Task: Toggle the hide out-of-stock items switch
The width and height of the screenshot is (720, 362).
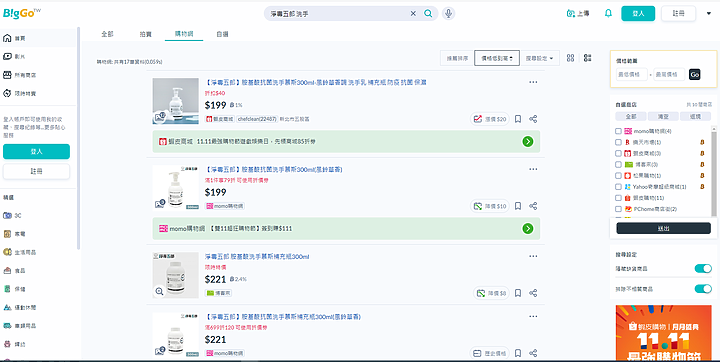Action: (x=703, y=268)
